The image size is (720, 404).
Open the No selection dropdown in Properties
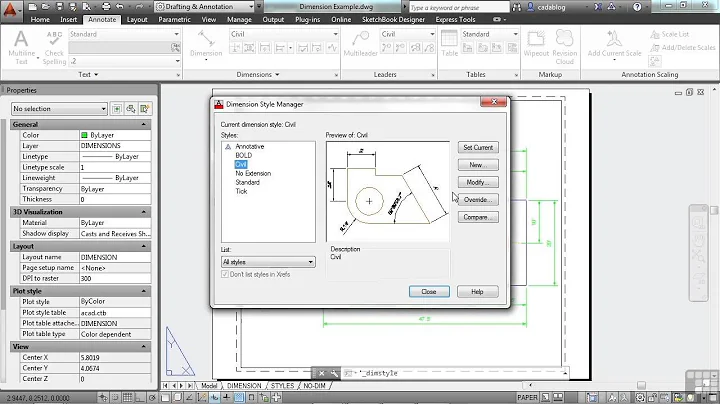point(59,109)
